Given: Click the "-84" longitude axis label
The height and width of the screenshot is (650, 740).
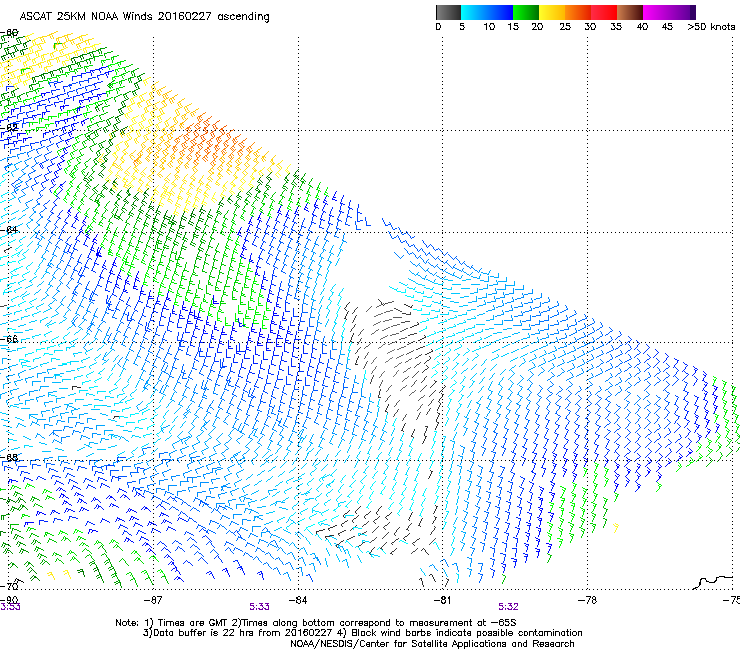Looking at the screenshot, I should click(298, 600).
